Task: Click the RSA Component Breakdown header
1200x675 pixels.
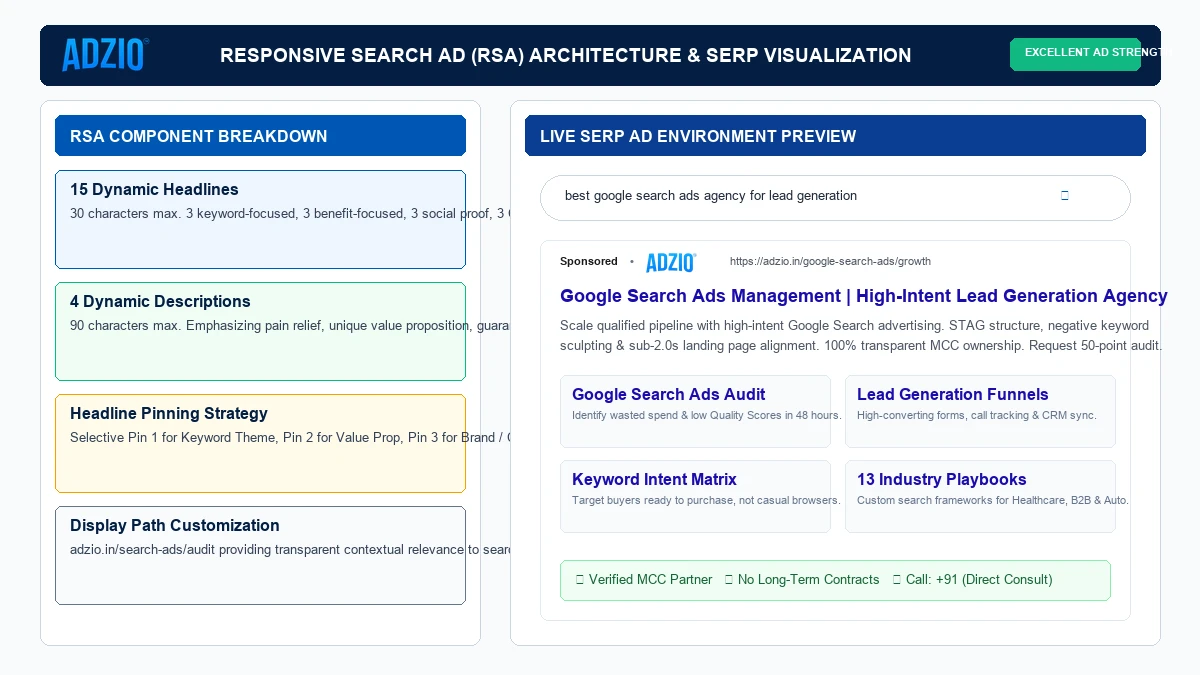Action: tap(260, 136)
